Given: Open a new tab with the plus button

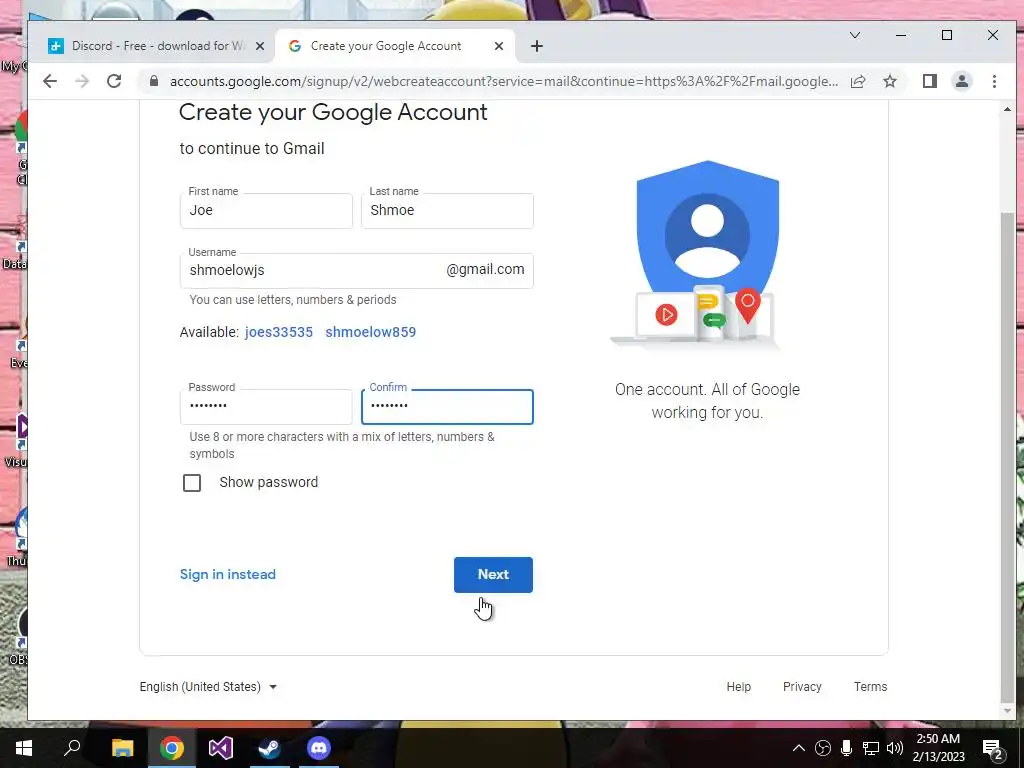Looking at the screenshot, I should point(537,46).
